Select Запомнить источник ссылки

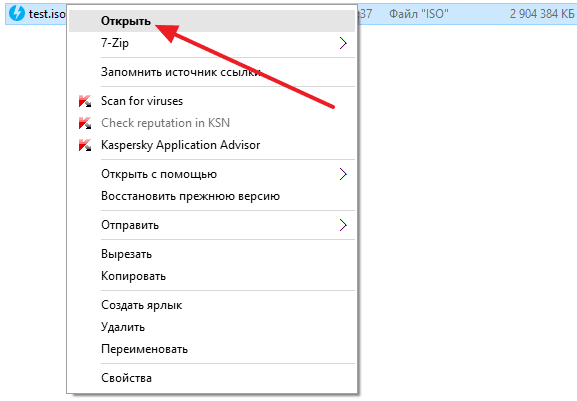pos(212,72)
